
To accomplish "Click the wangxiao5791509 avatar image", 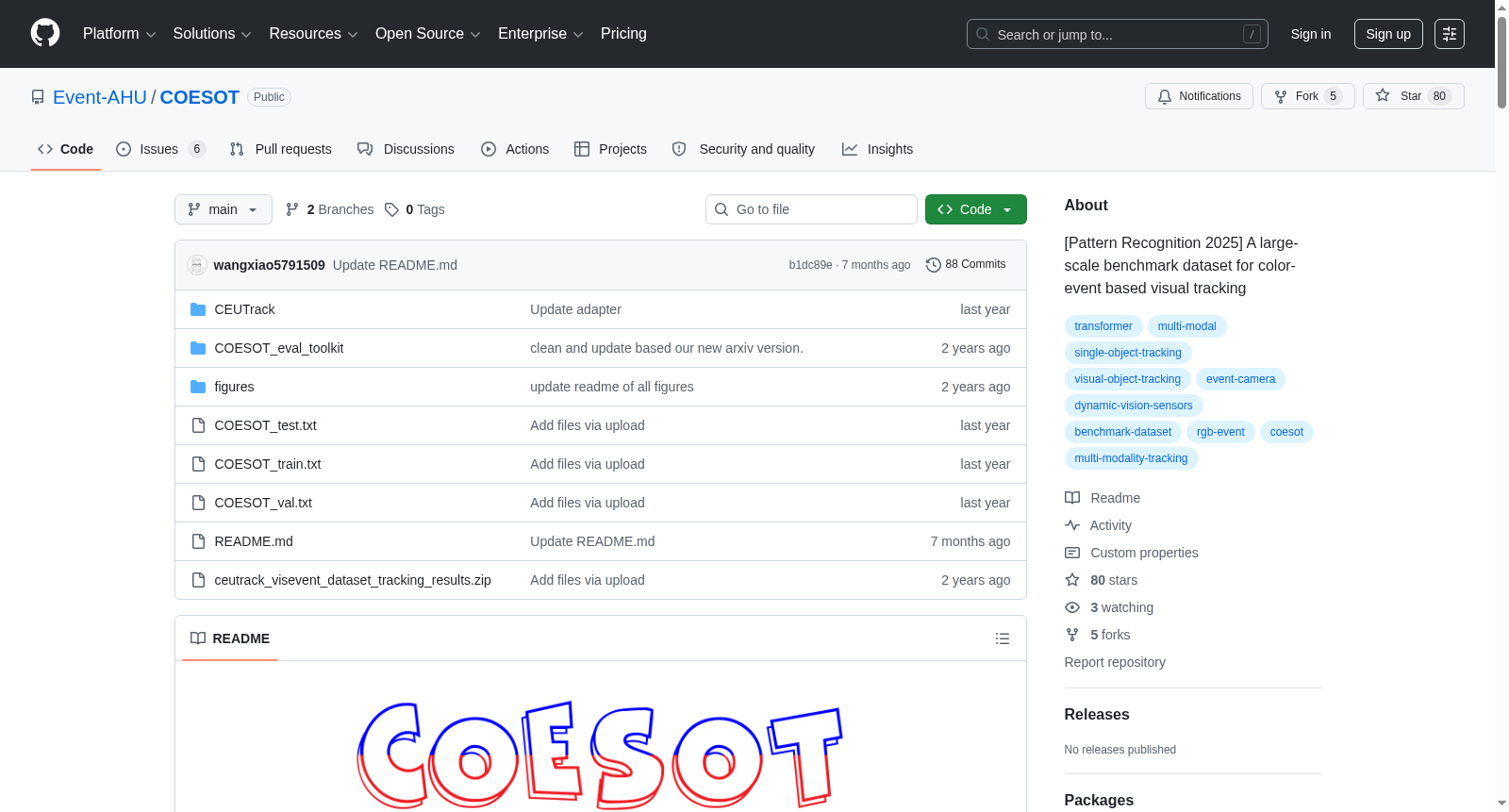I will pyautogui.click(x=197, y=265).
